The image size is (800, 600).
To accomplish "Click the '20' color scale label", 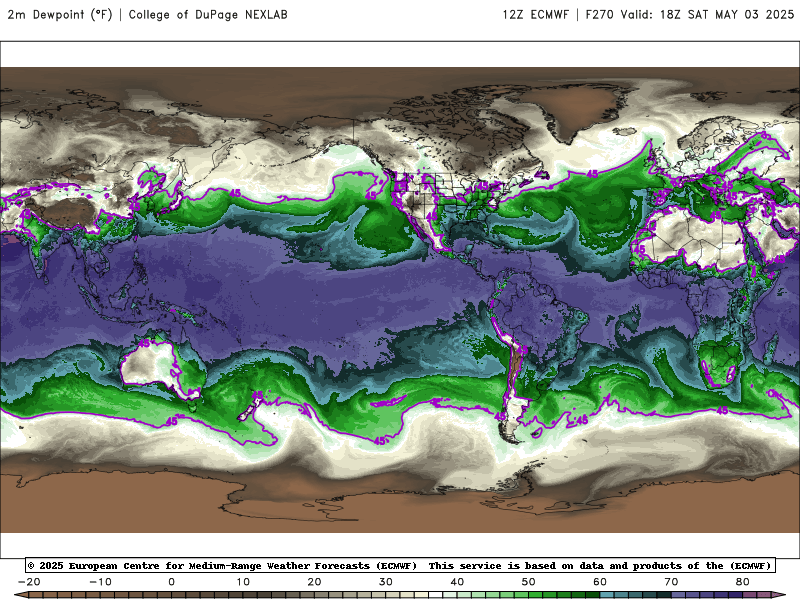I will point(314,582).
